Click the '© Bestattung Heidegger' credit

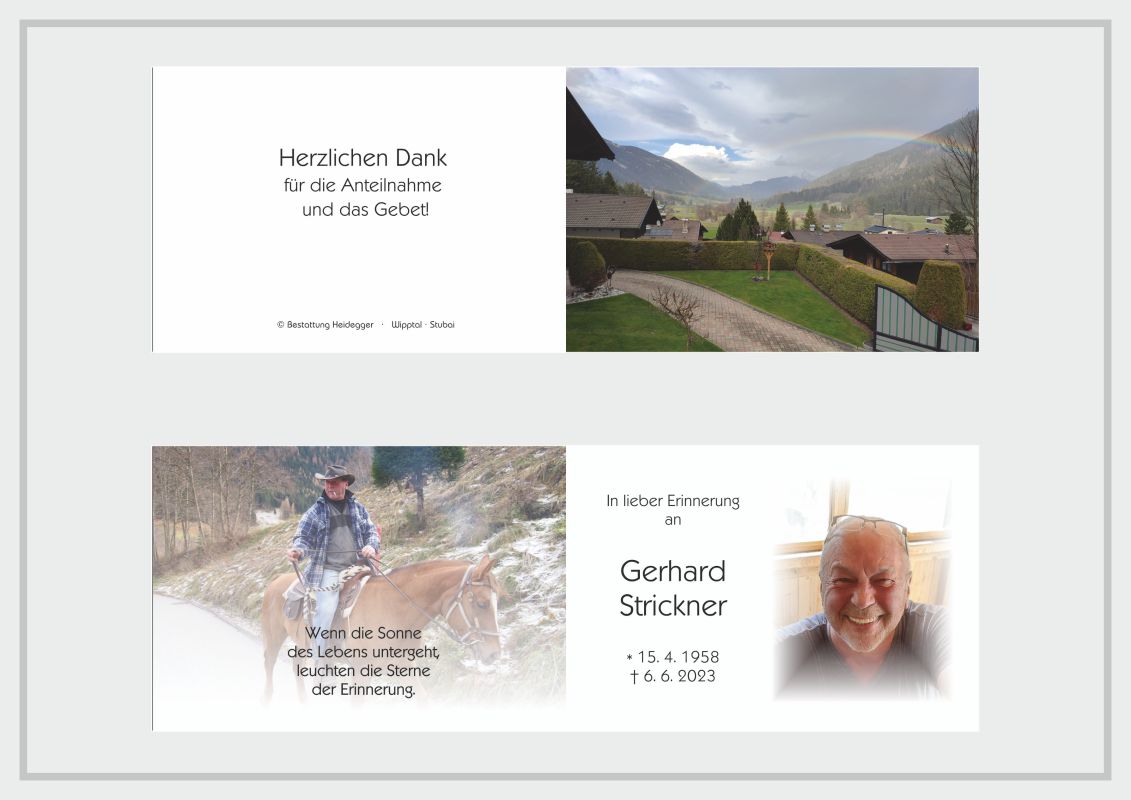(x=325, y=325)
